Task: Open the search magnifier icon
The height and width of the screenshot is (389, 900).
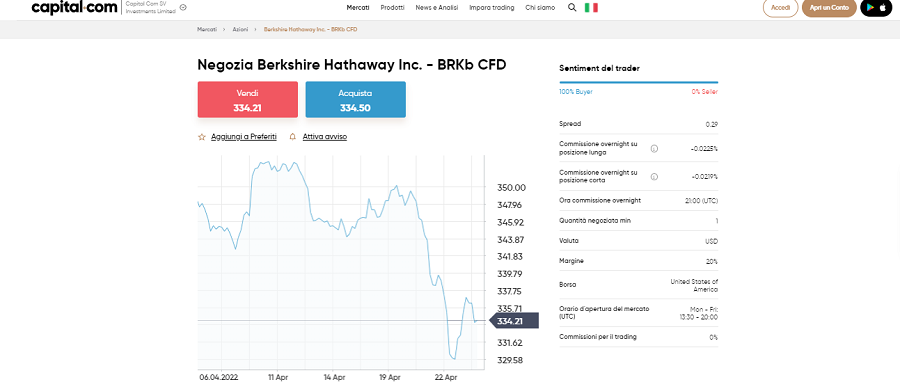Action: pyautogui.click(x=572, y=7)
